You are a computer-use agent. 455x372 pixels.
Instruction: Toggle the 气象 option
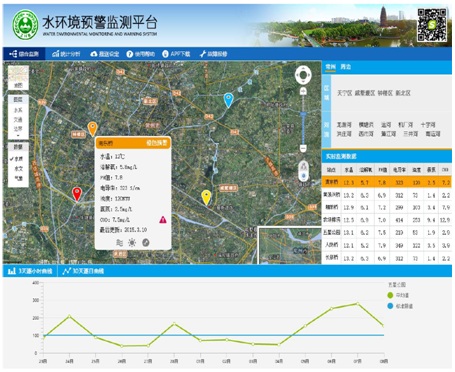pyautogui.click(x=18, y=178)
